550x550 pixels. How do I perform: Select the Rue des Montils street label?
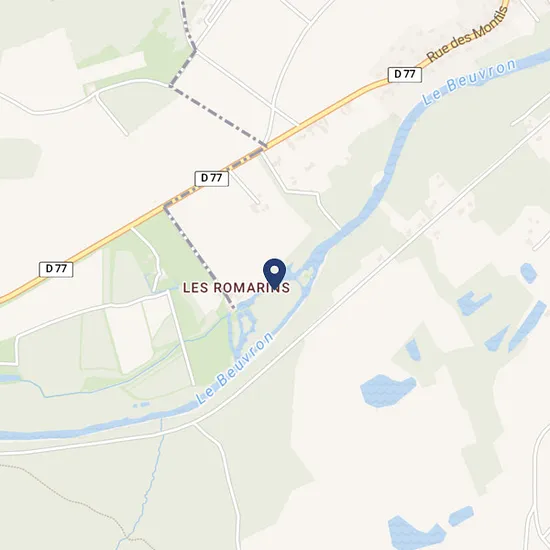click(x=467, y=34)
